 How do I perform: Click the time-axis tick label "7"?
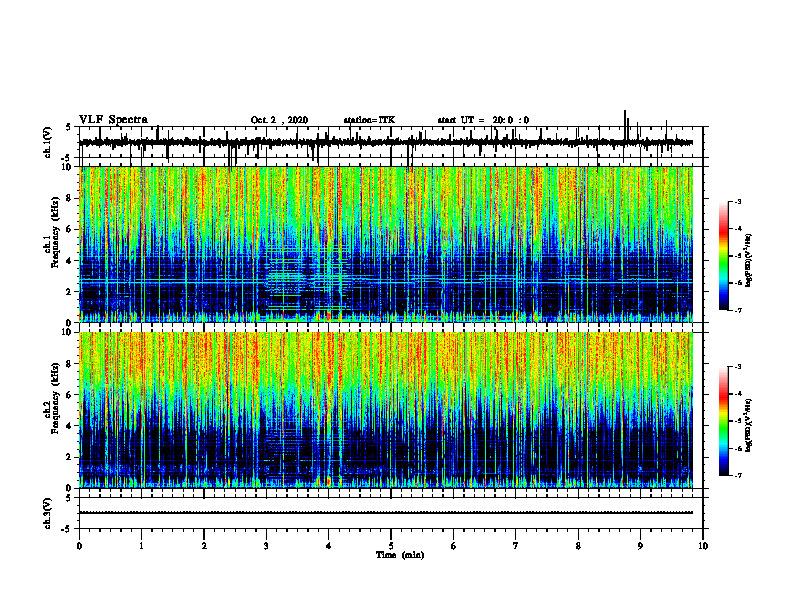[516, 546]
